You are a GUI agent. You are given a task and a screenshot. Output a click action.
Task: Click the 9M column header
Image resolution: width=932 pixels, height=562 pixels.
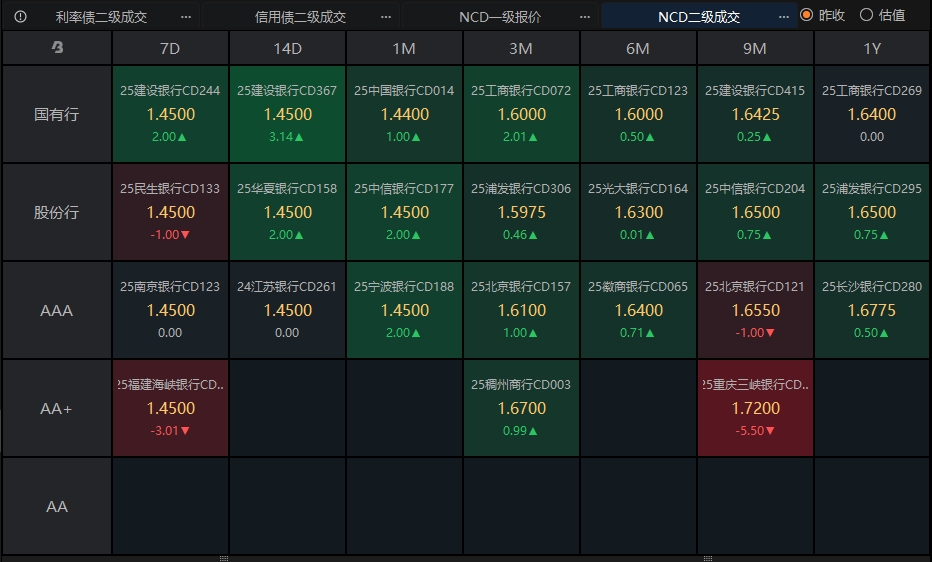tap(755, 48)
